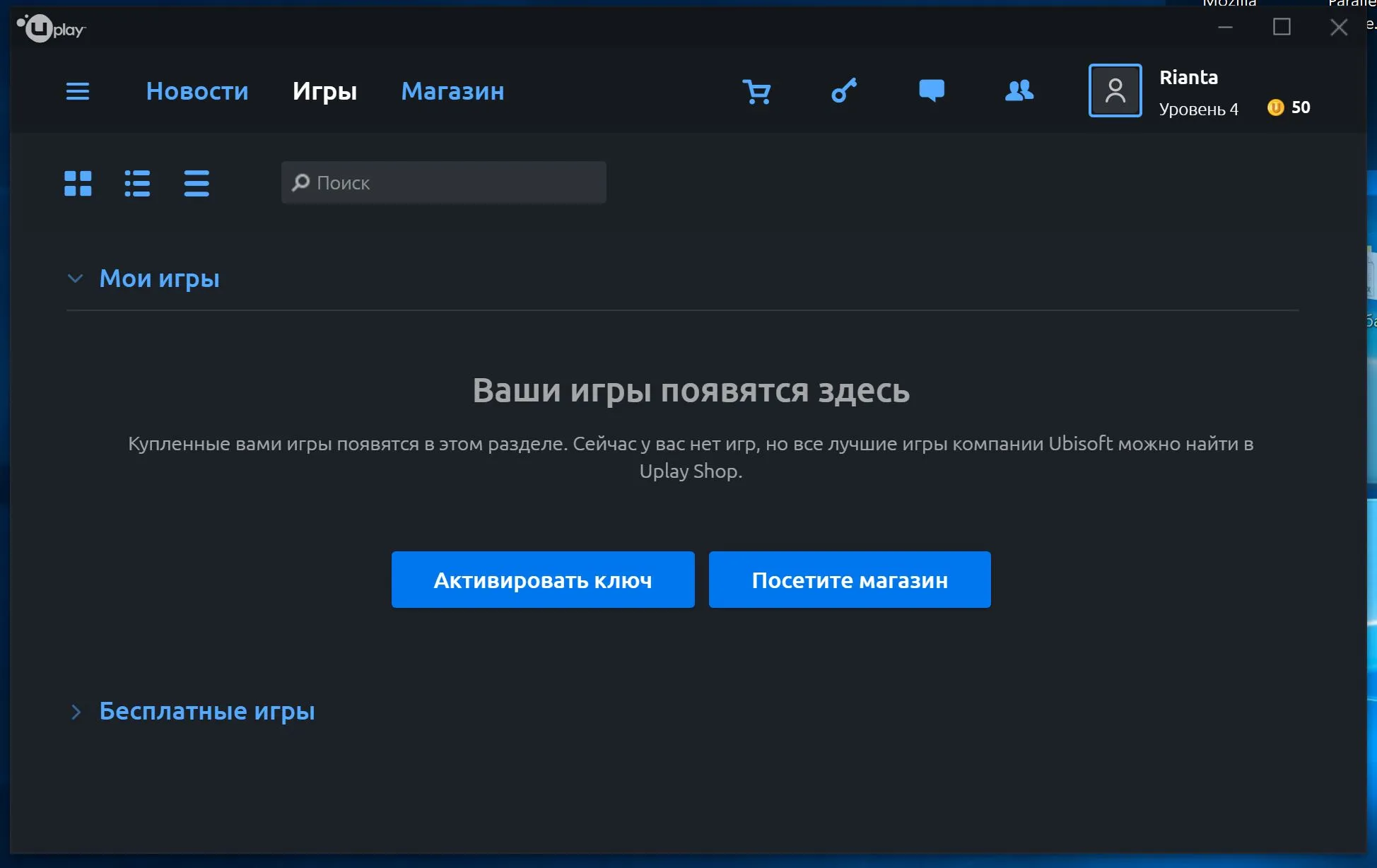Open the friends list icon
Viewport: 1377px width, 868px height.
pos(1019,90)
